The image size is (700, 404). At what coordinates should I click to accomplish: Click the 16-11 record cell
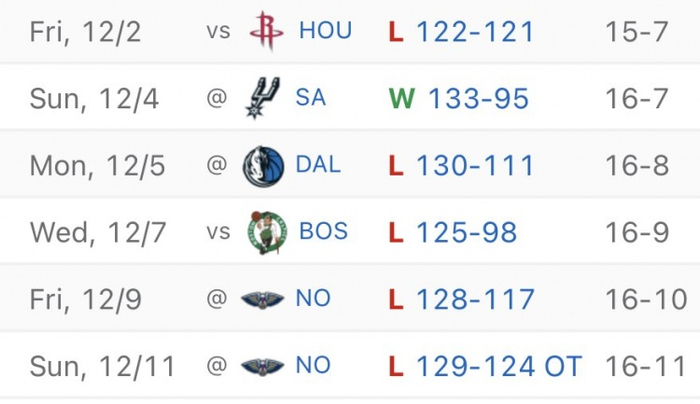click(x=646, y=366)
